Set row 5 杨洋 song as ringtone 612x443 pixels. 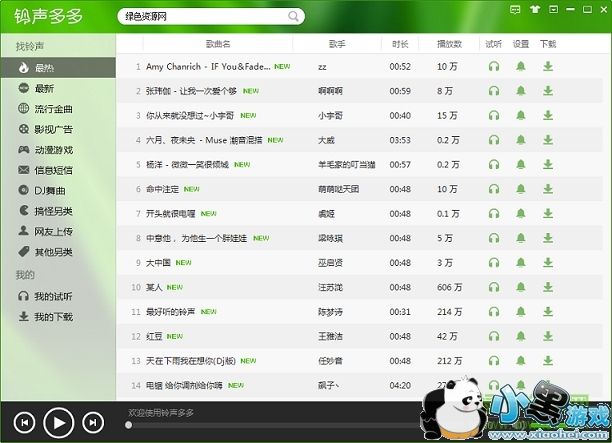(x=521, y=164)
